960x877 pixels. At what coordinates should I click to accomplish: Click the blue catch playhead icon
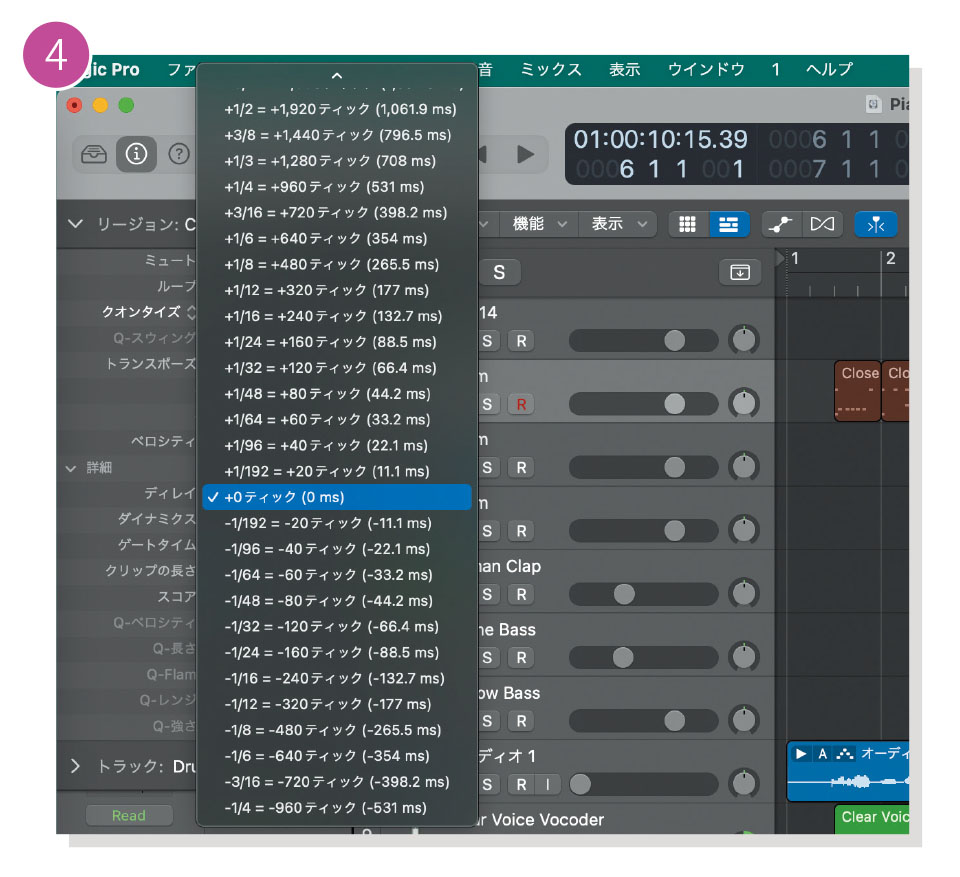coord(876,224)
